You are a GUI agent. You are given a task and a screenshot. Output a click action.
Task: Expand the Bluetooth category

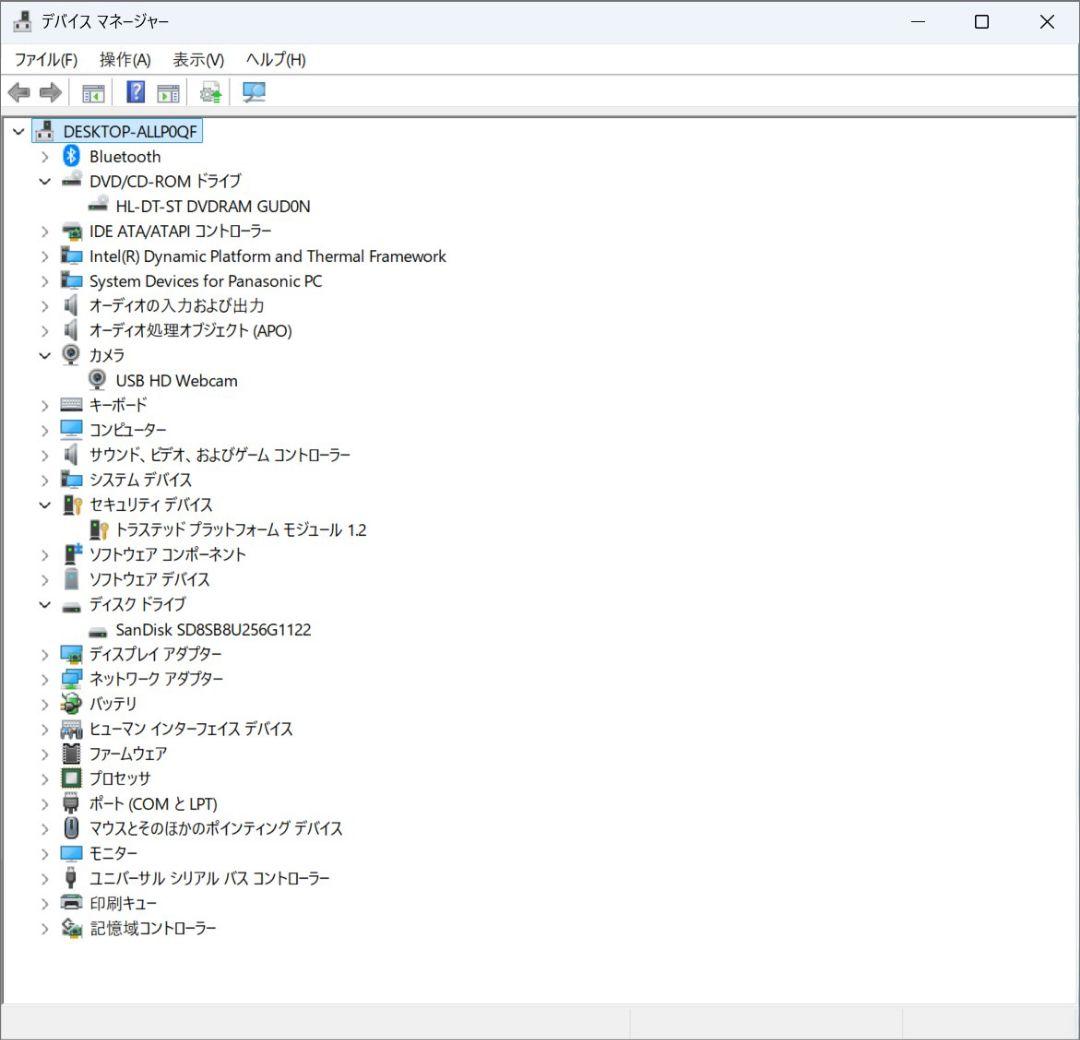click(44, 156)
